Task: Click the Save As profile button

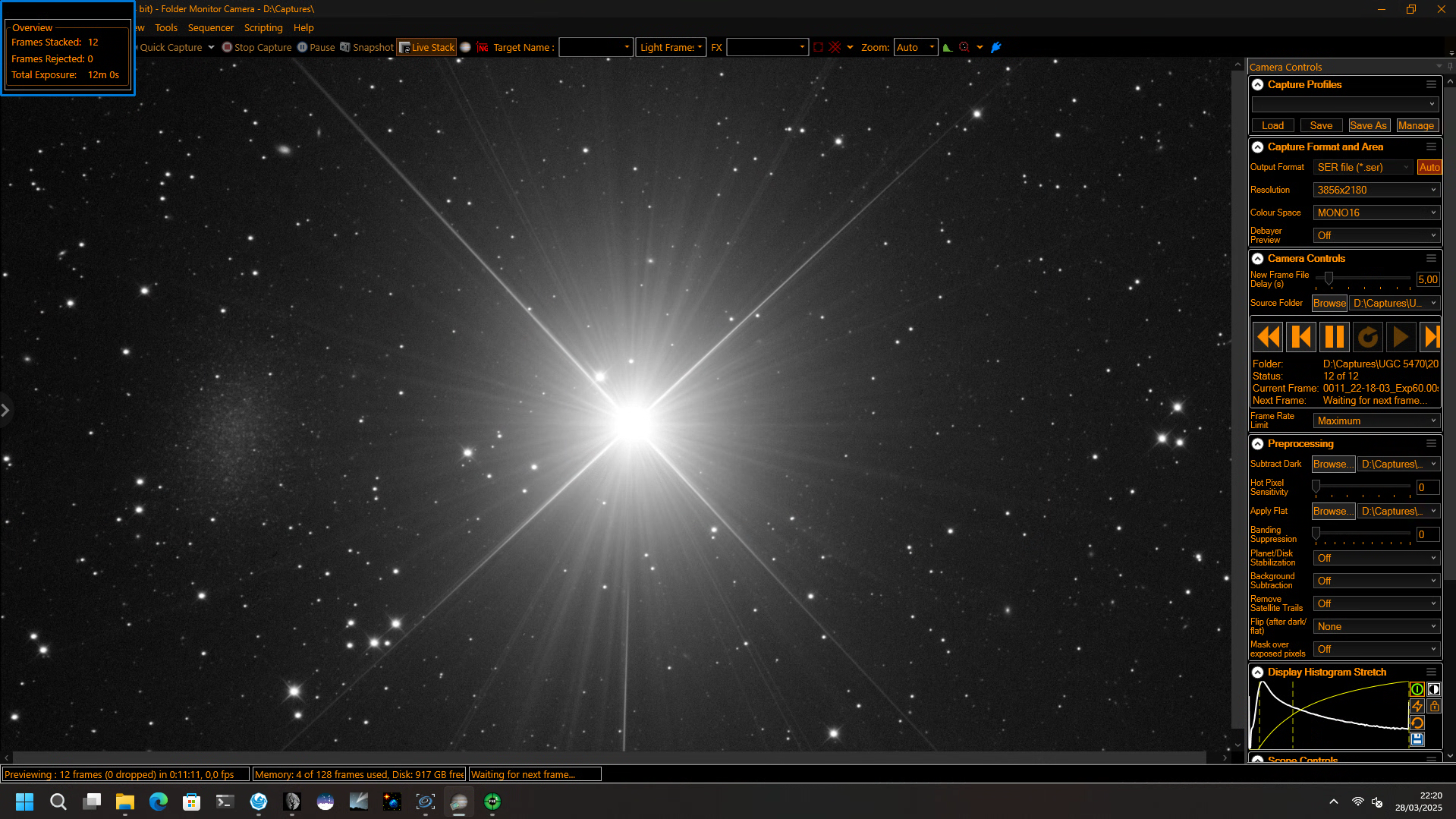Action: pos(1368,125)
